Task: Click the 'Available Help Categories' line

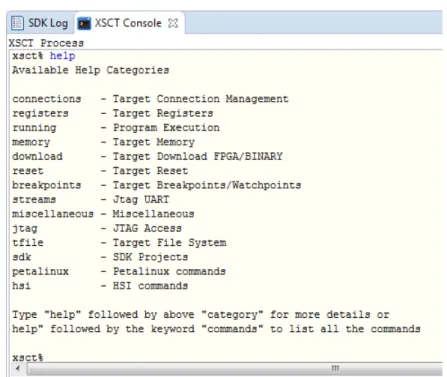Action: pos(91,70)
